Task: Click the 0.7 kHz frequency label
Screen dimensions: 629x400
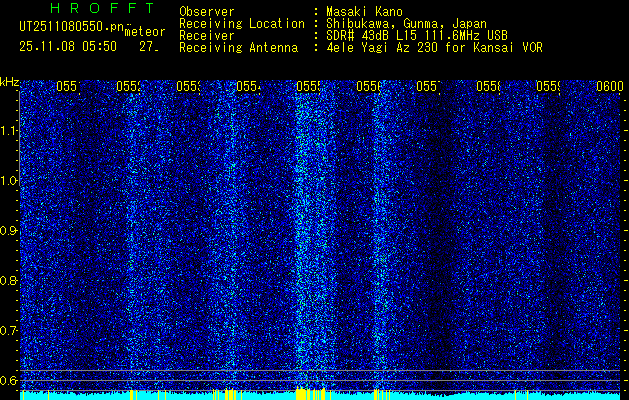Action: coord(9,330)
